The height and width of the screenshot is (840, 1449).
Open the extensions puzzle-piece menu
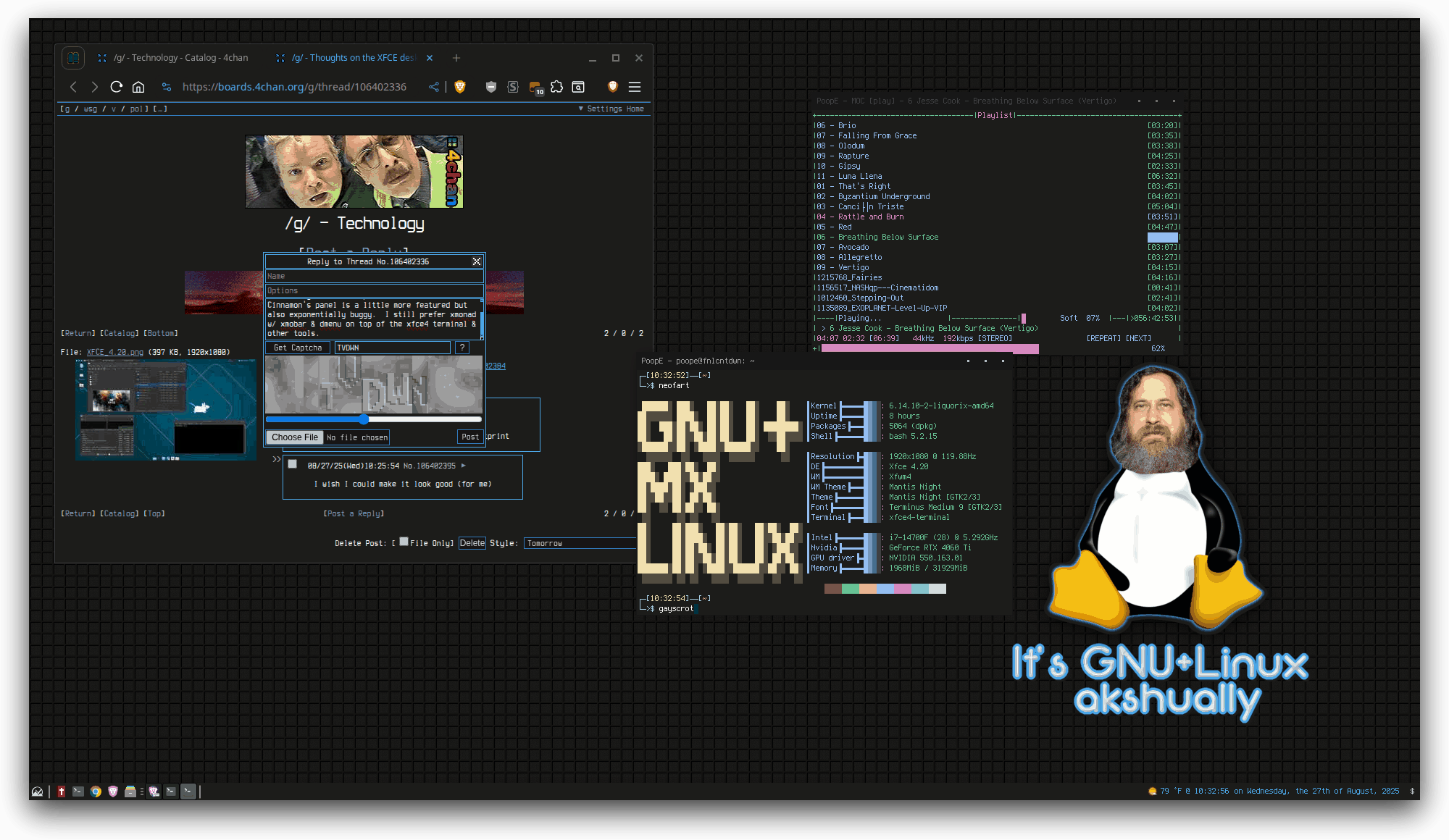[556, 87]
